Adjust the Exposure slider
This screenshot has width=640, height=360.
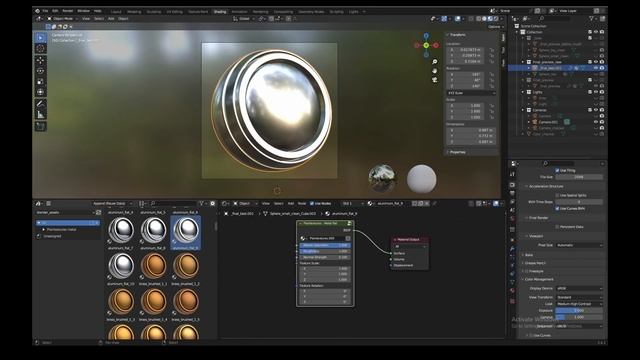point(579,310)
